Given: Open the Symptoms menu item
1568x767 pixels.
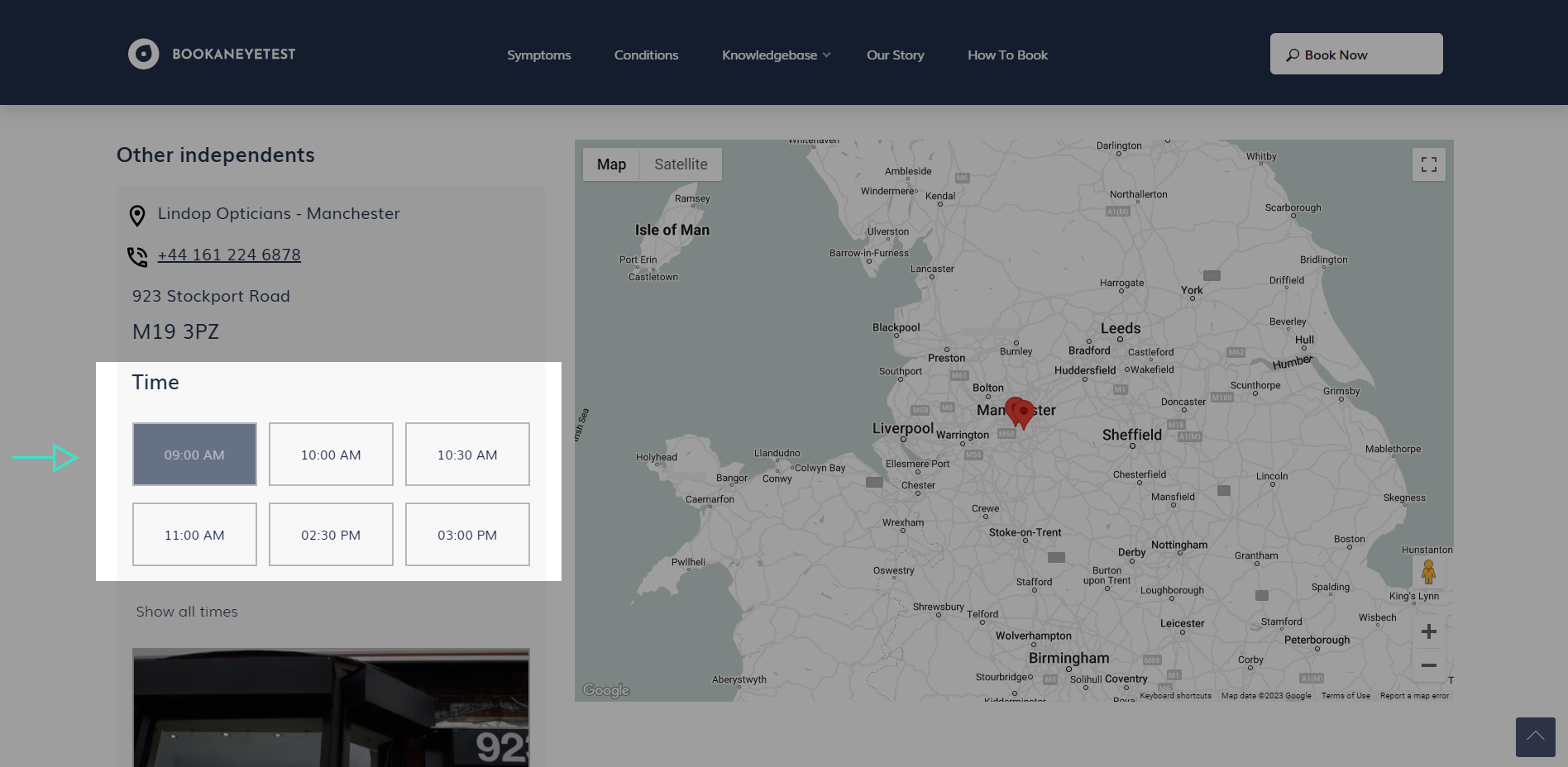Looking at the screenshot, I should (538, 55).
